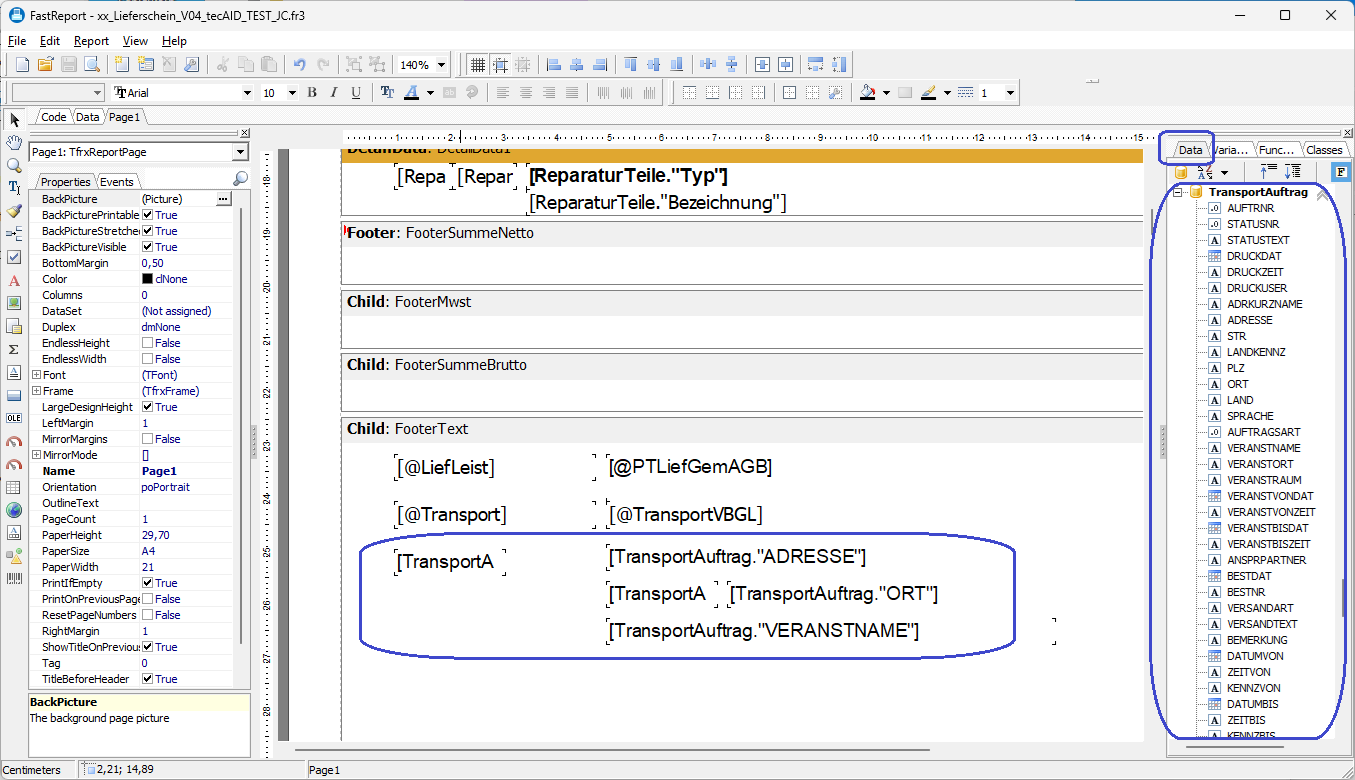The width and height of the screenshot is (1355, 780).
Task: Select the Barcode object tool
Action: tap(14, 579)
